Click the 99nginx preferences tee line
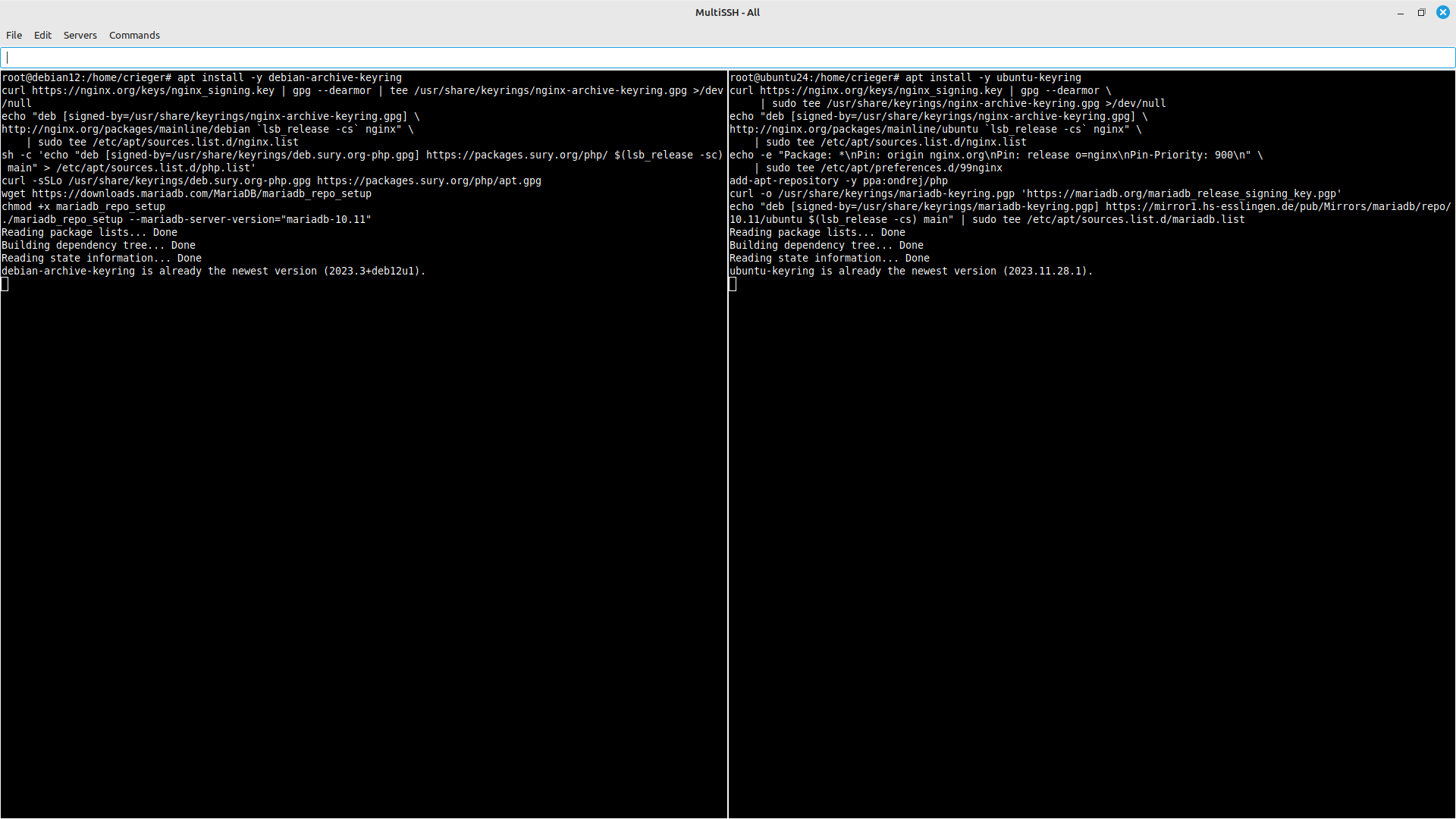Screen dimensions: 1456x819 click(878, 168)
